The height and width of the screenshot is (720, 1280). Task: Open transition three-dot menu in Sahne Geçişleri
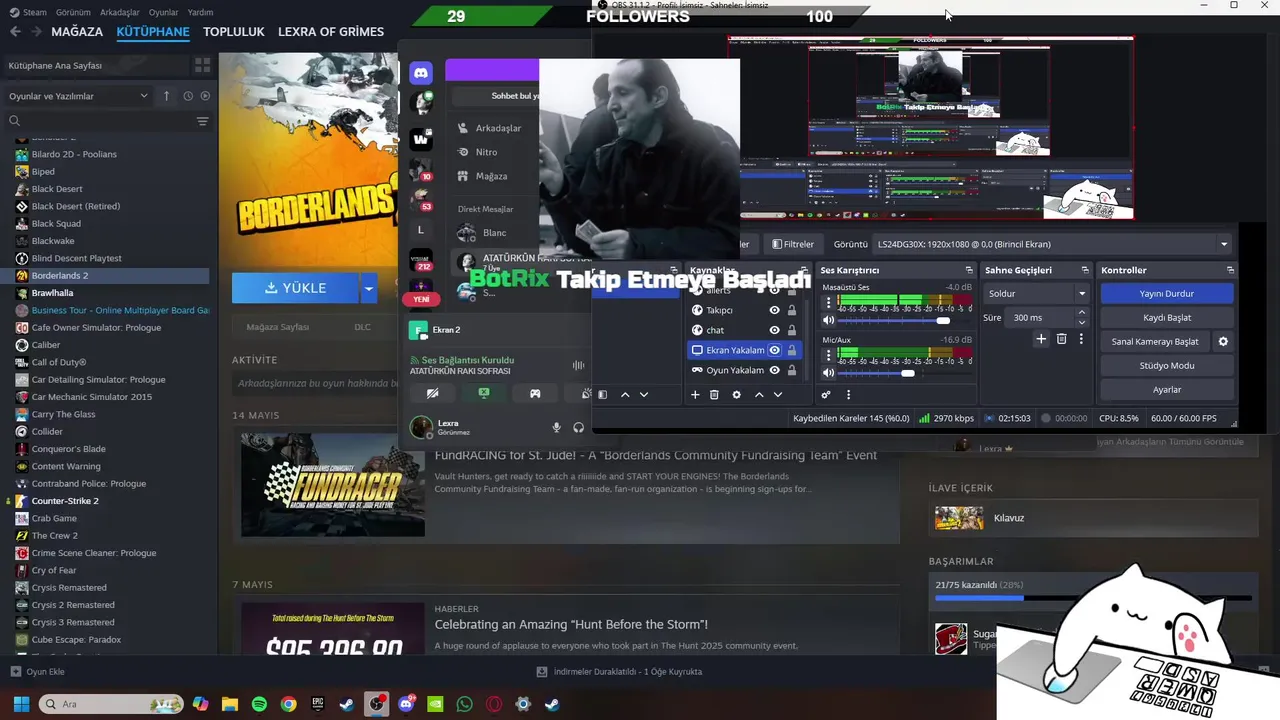coord(1081,339)
